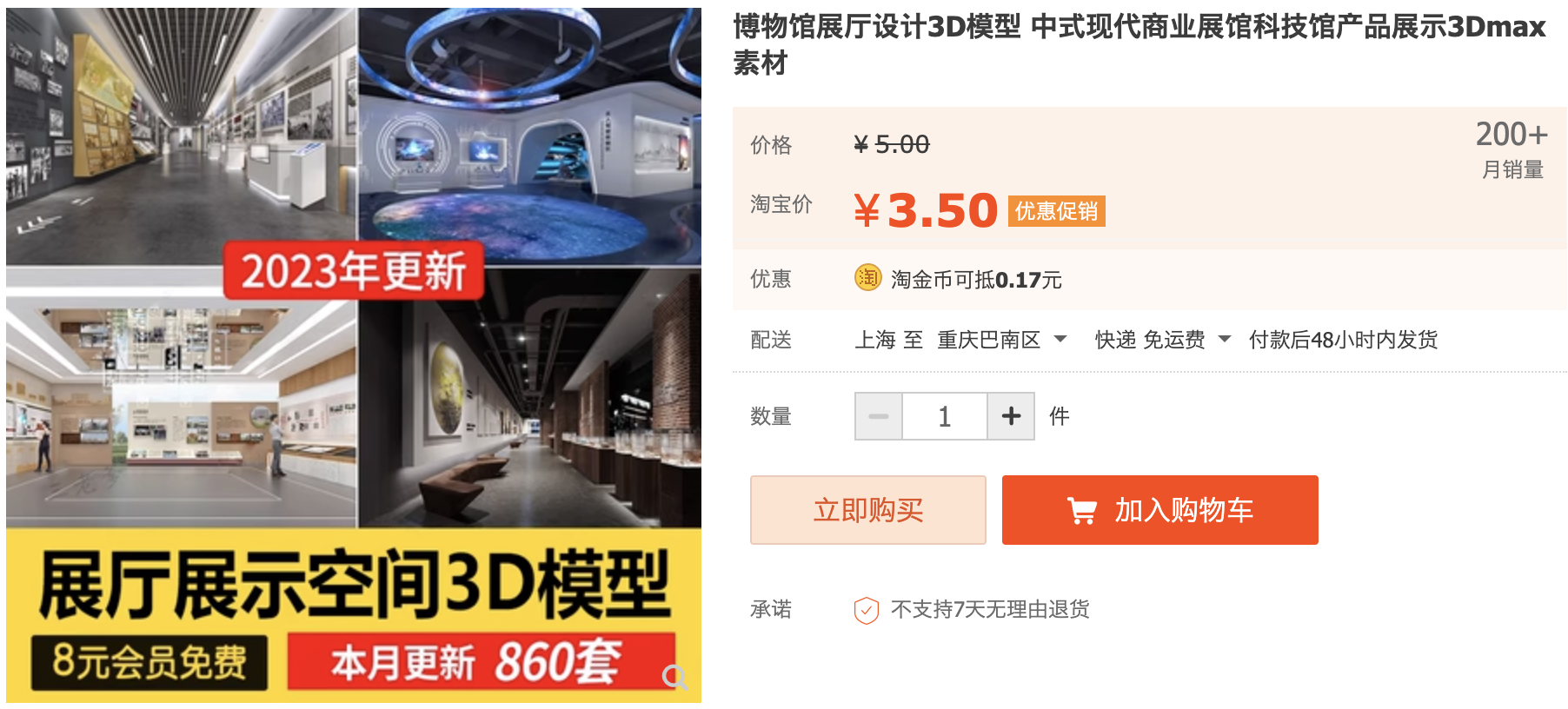
Task: Click the 2023年更新 red badge
Action: [x=354, y=270]
